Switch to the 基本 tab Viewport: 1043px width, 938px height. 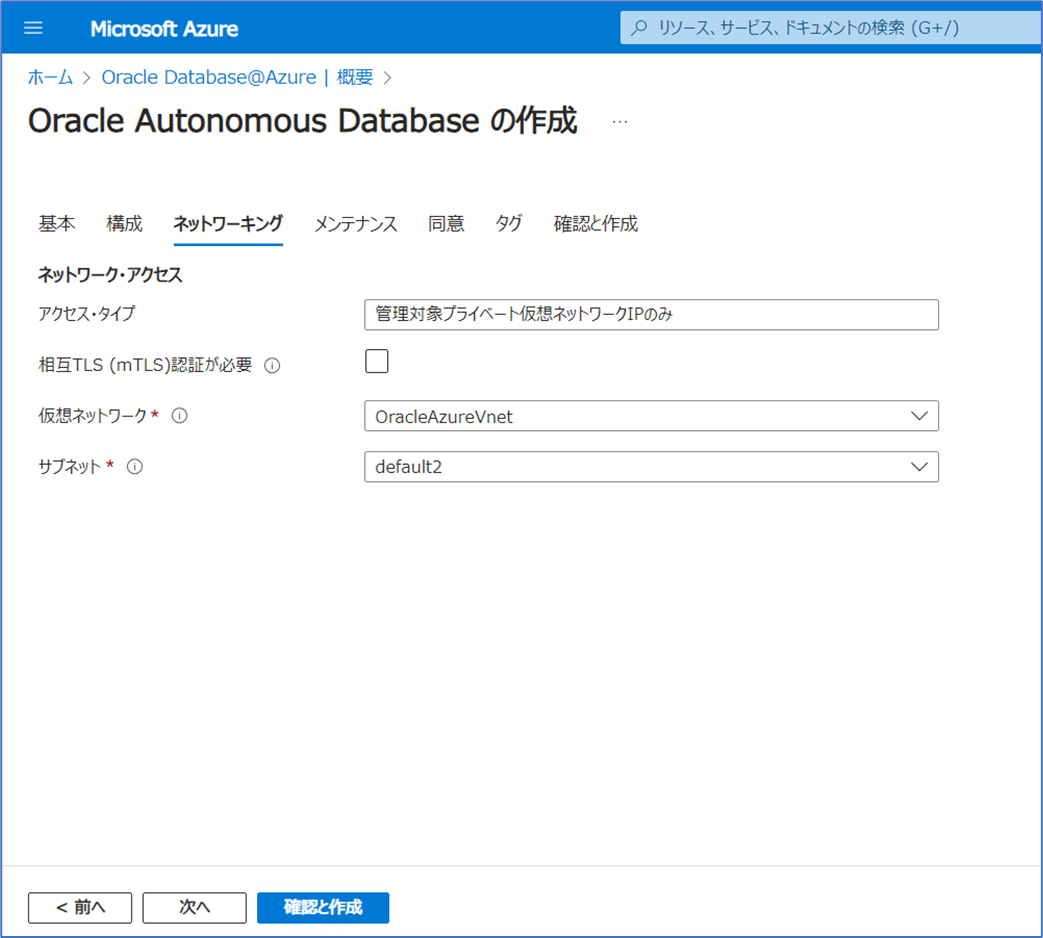57,224
